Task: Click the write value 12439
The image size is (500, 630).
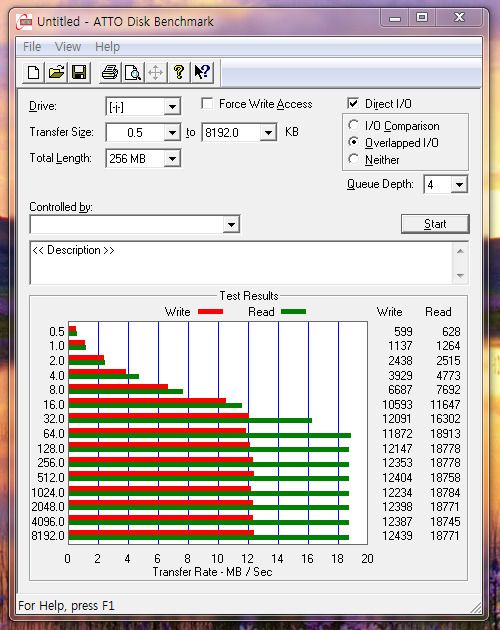Action: pyautogui.click(x=397, y=536)
